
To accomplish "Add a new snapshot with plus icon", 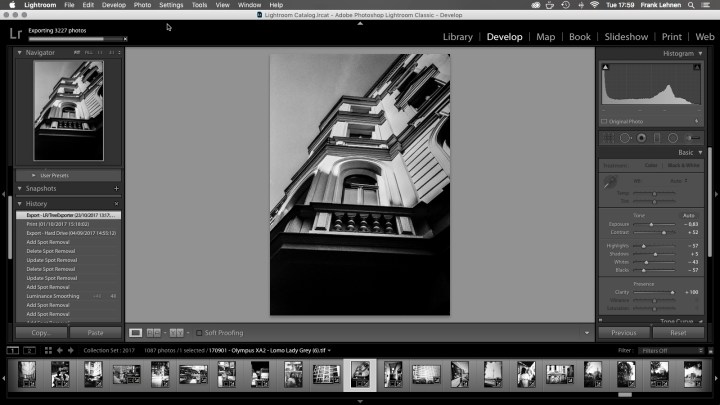I will coord(116,188).
